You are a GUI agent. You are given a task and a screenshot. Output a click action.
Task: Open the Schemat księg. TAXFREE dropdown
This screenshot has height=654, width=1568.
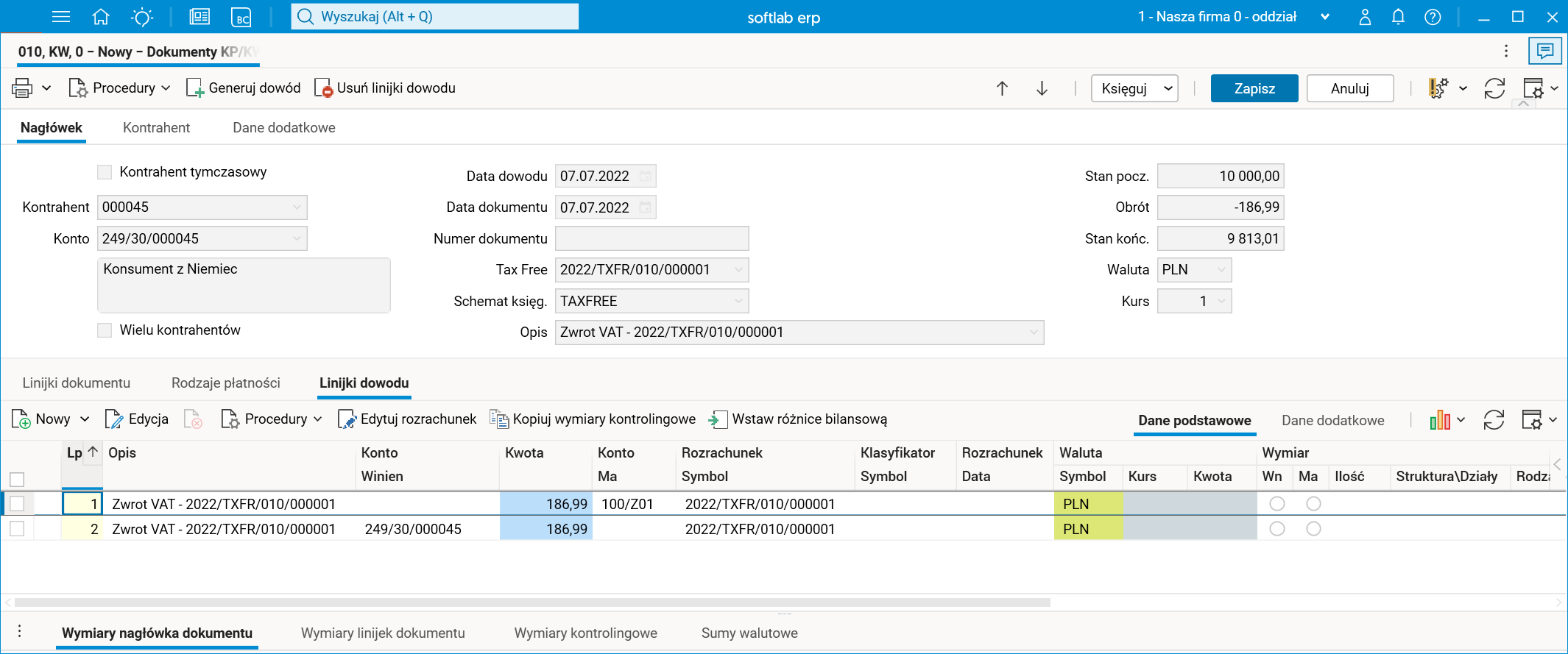click(x=738, y=301)
